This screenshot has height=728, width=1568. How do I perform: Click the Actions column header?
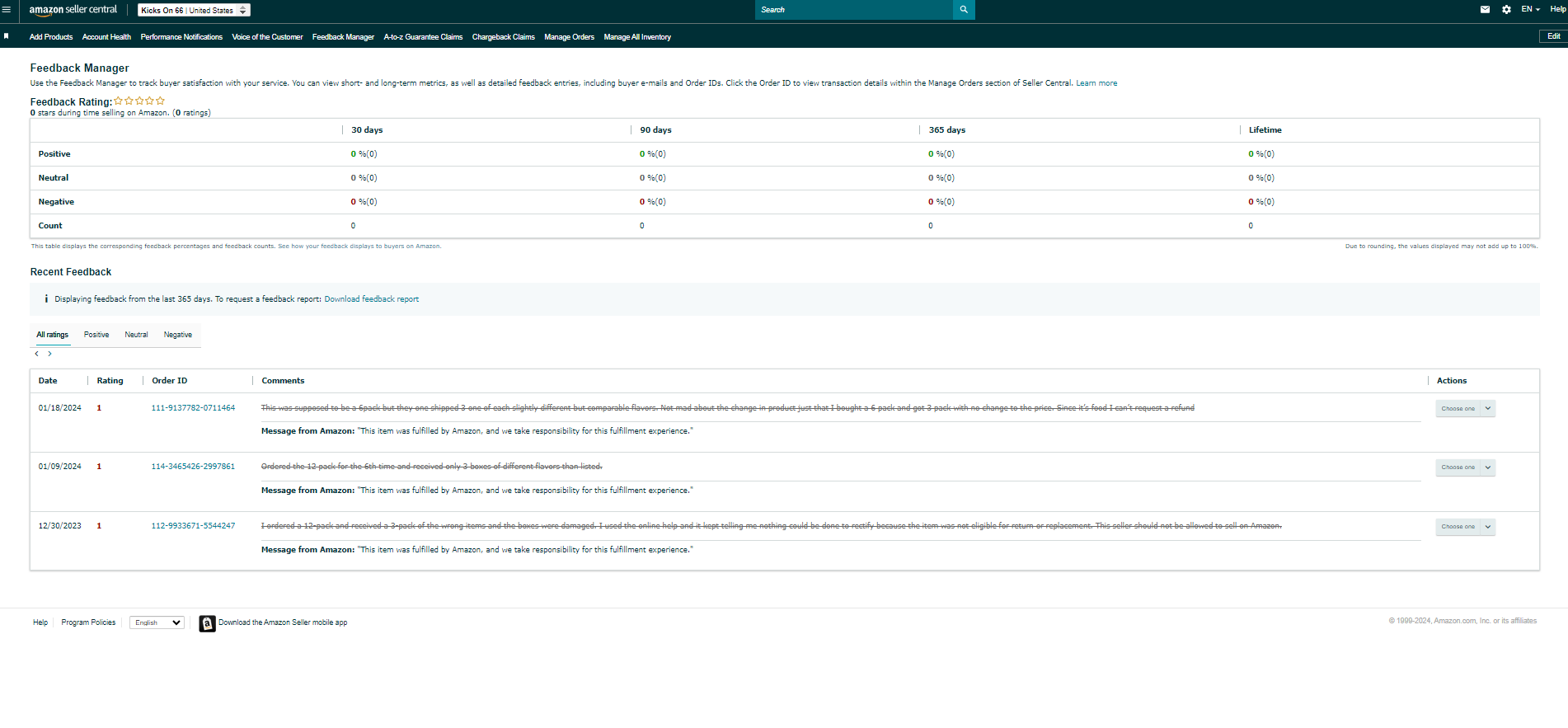pyautogui.click(x=1452, y=381)
